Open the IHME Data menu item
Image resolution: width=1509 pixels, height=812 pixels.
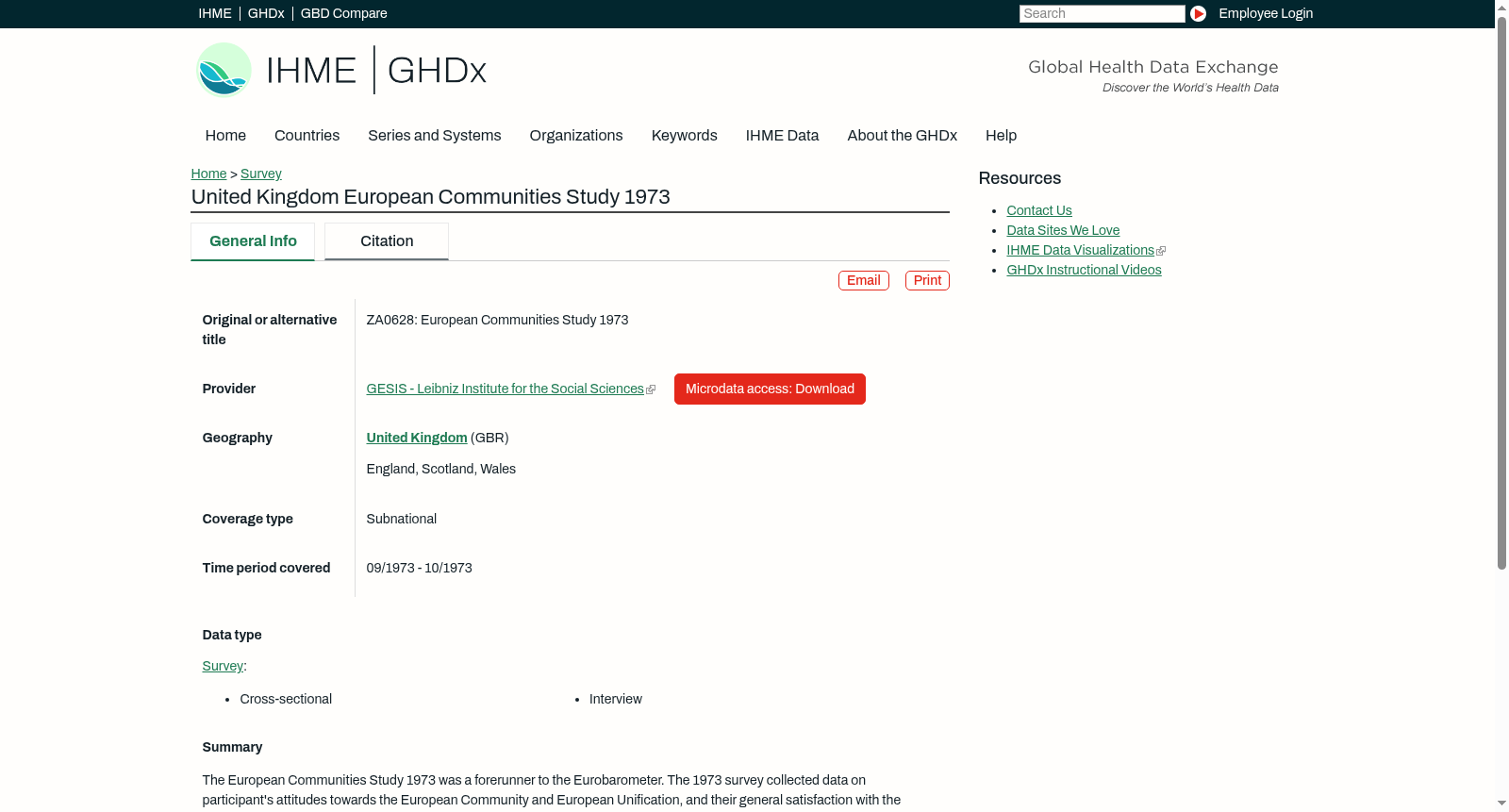[x=782, y=136]
